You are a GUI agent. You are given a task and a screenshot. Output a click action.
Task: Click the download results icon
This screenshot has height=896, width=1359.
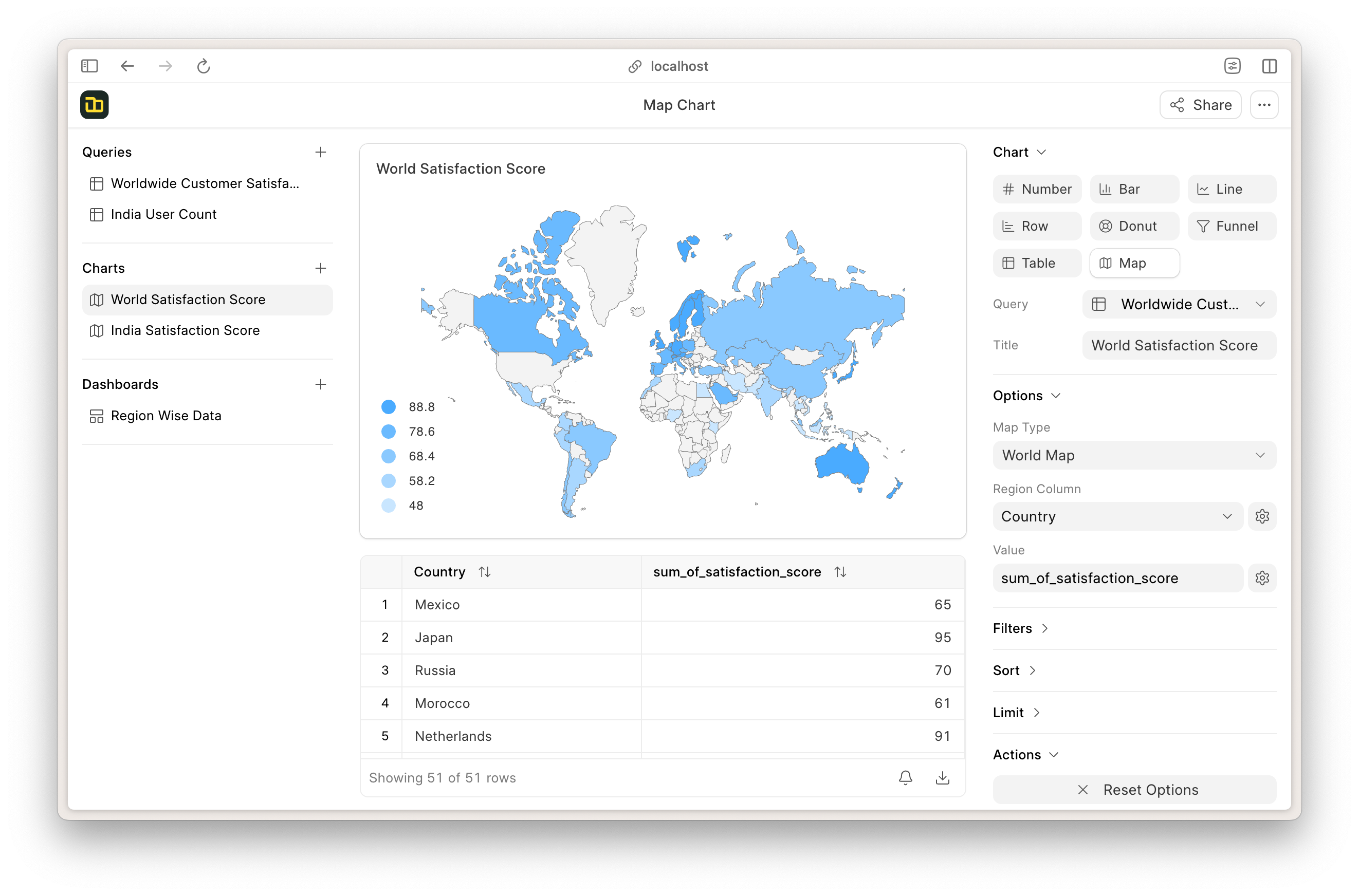coord(942,778)
